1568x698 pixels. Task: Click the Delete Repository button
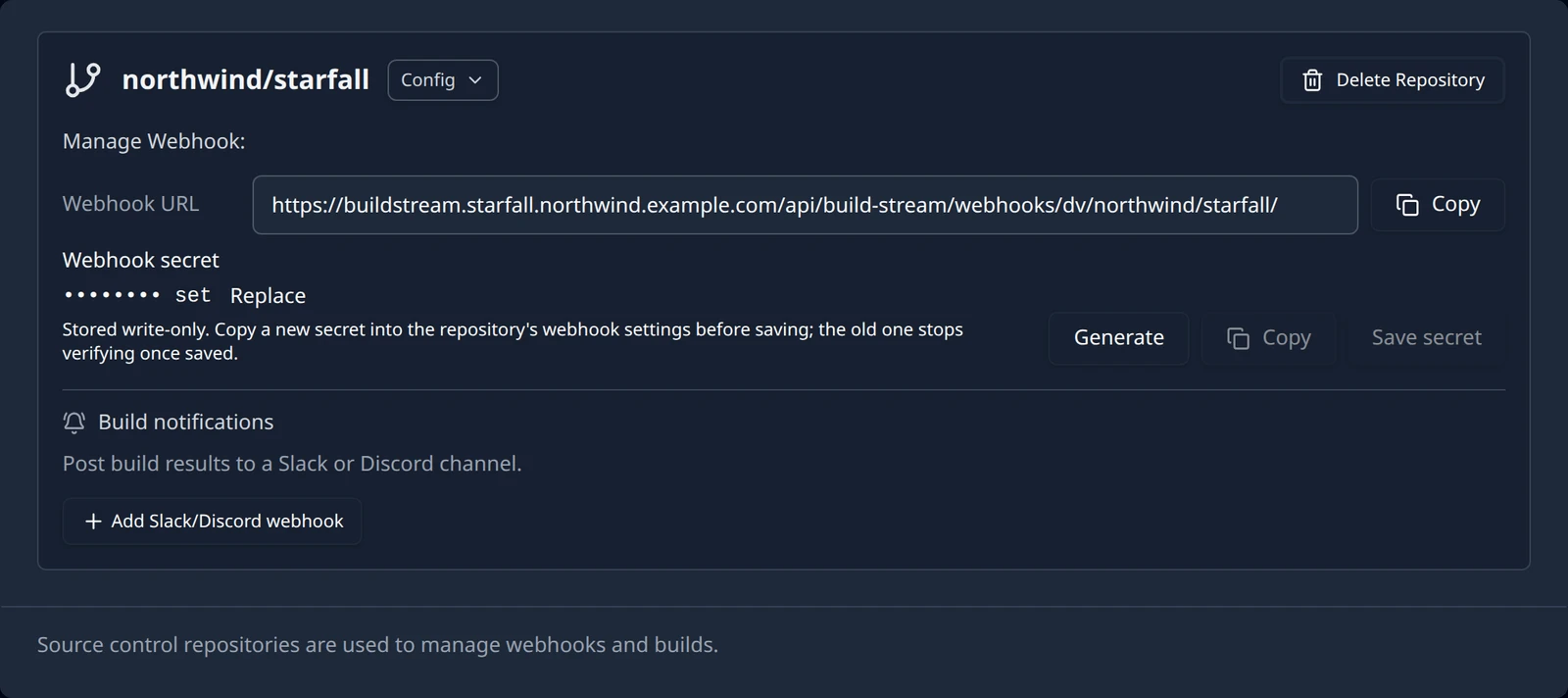[1393, 80]
